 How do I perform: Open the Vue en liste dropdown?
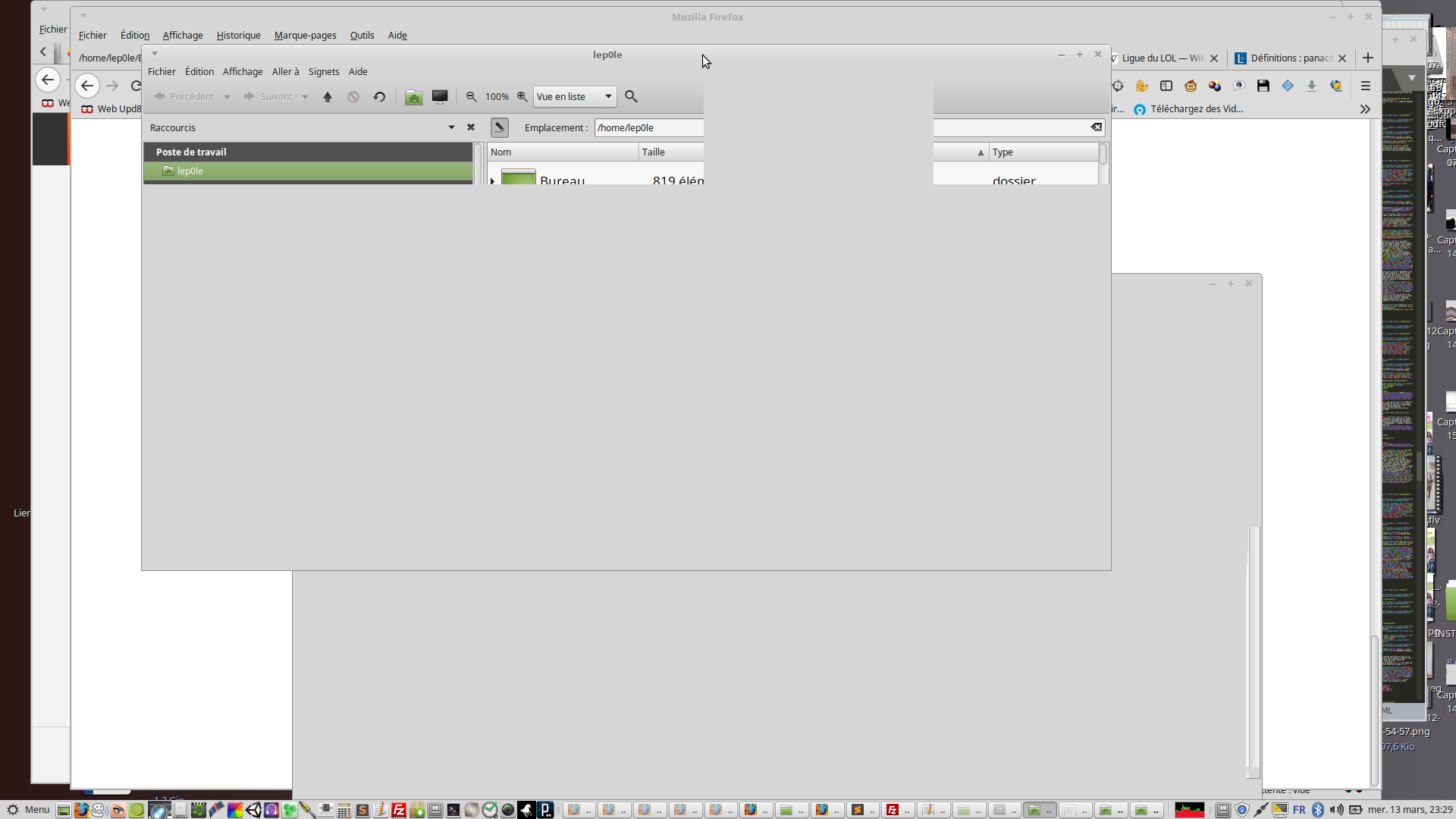pyautogui.click(x=574, y=97)
